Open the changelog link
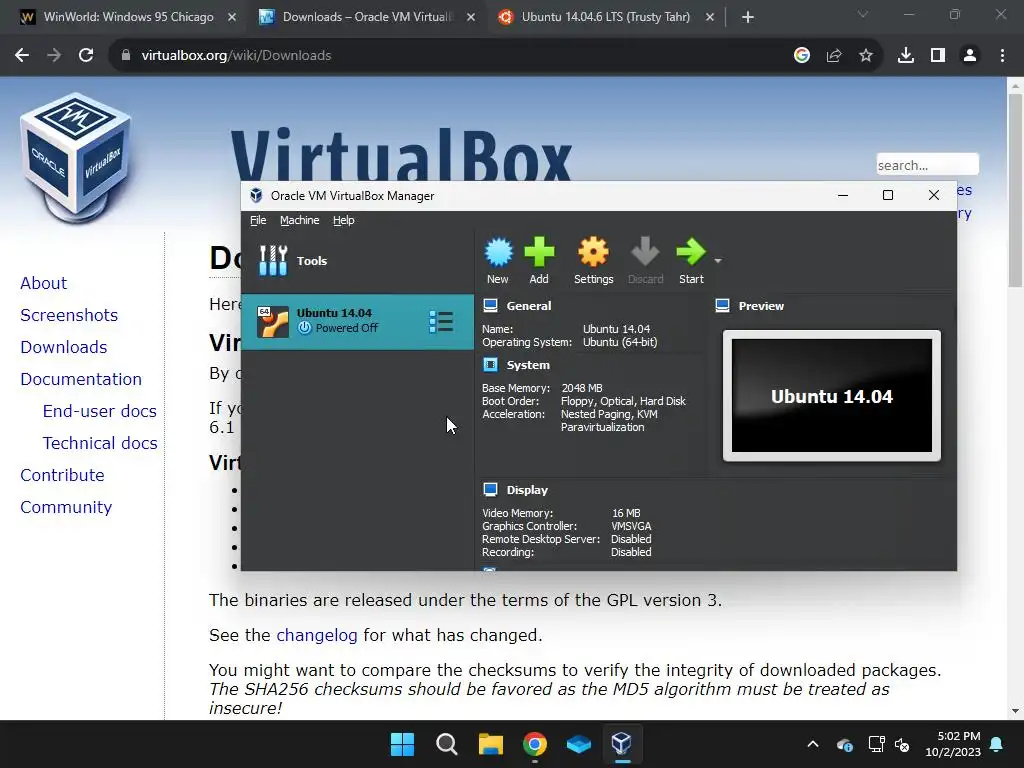 click(317, 635)
